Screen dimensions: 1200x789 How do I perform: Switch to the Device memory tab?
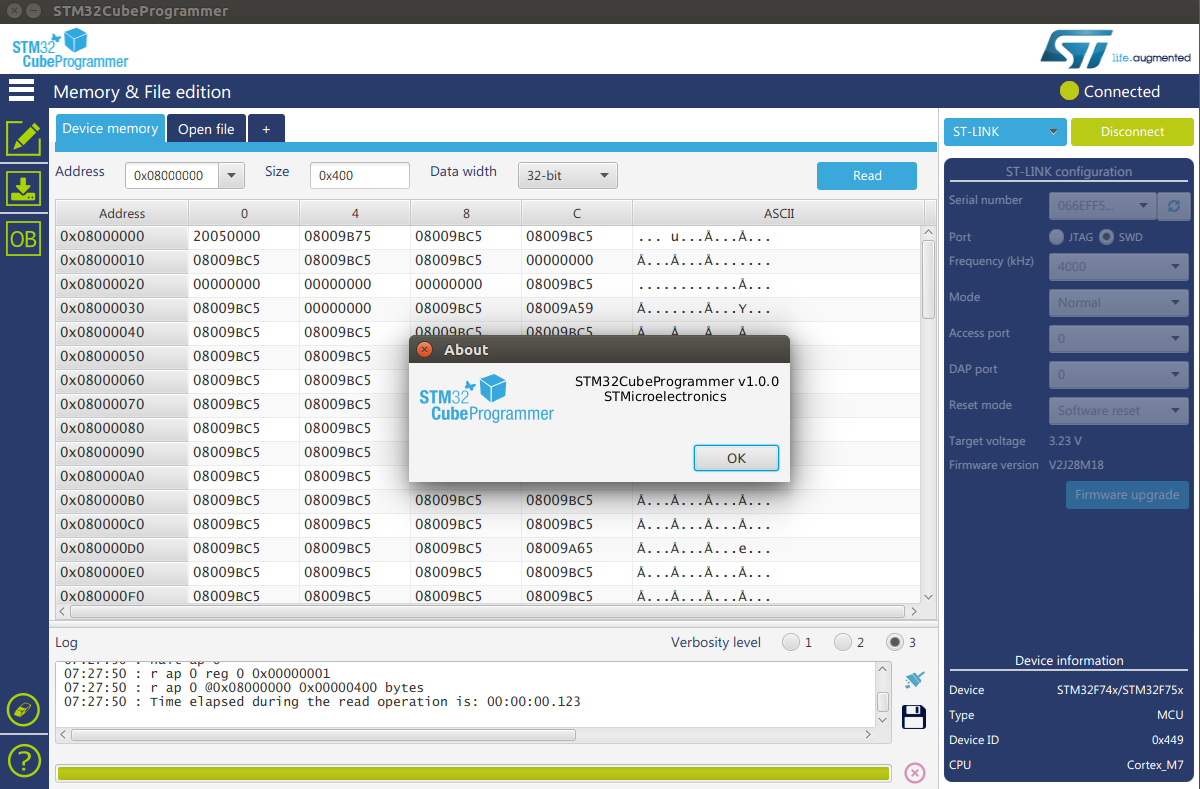click(110, 128)
